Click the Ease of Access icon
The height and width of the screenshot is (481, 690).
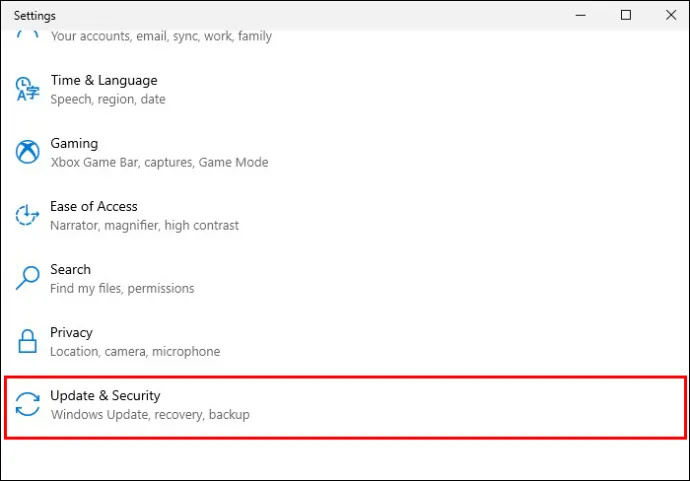click(27, 215)
